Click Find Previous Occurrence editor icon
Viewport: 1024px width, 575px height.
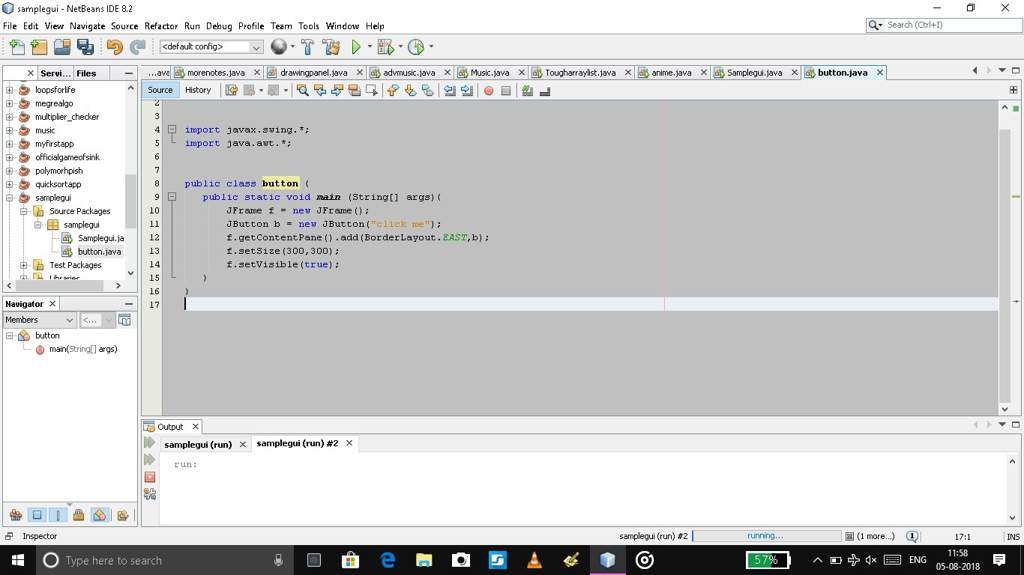point(320,91)
